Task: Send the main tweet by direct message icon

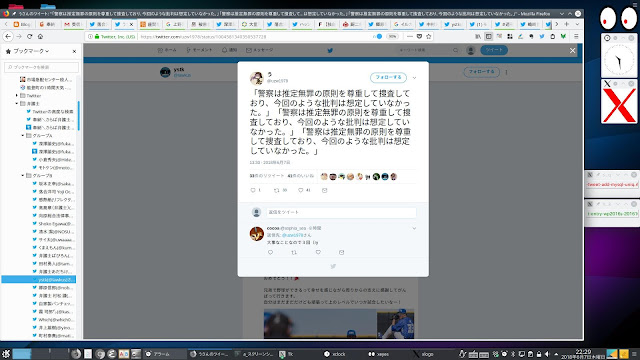Action: click(324, 190)
